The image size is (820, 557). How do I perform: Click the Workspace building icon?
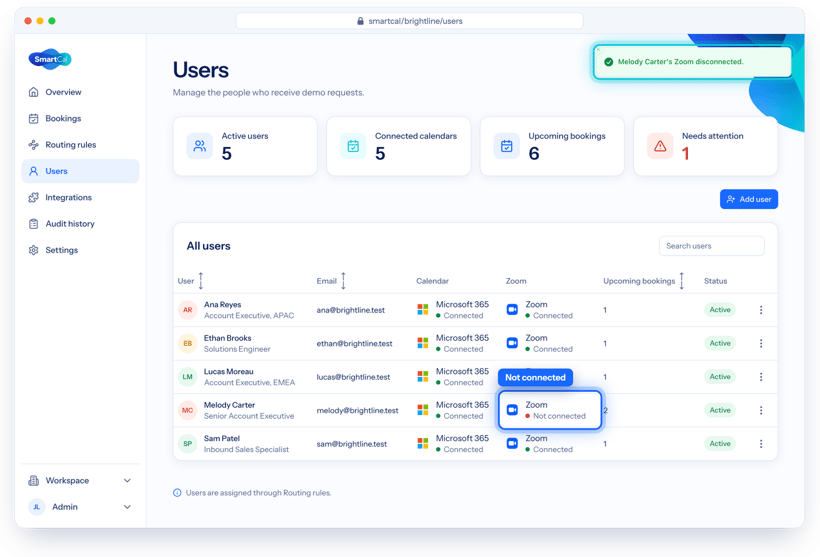33,481
